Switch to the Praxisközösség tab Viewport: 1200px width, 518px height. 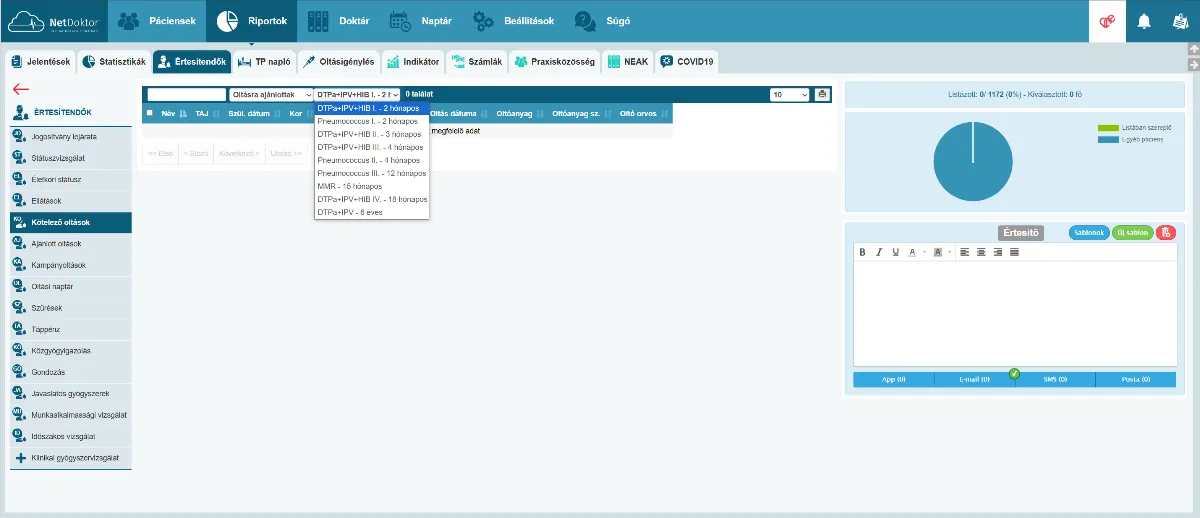click(554, 62)
